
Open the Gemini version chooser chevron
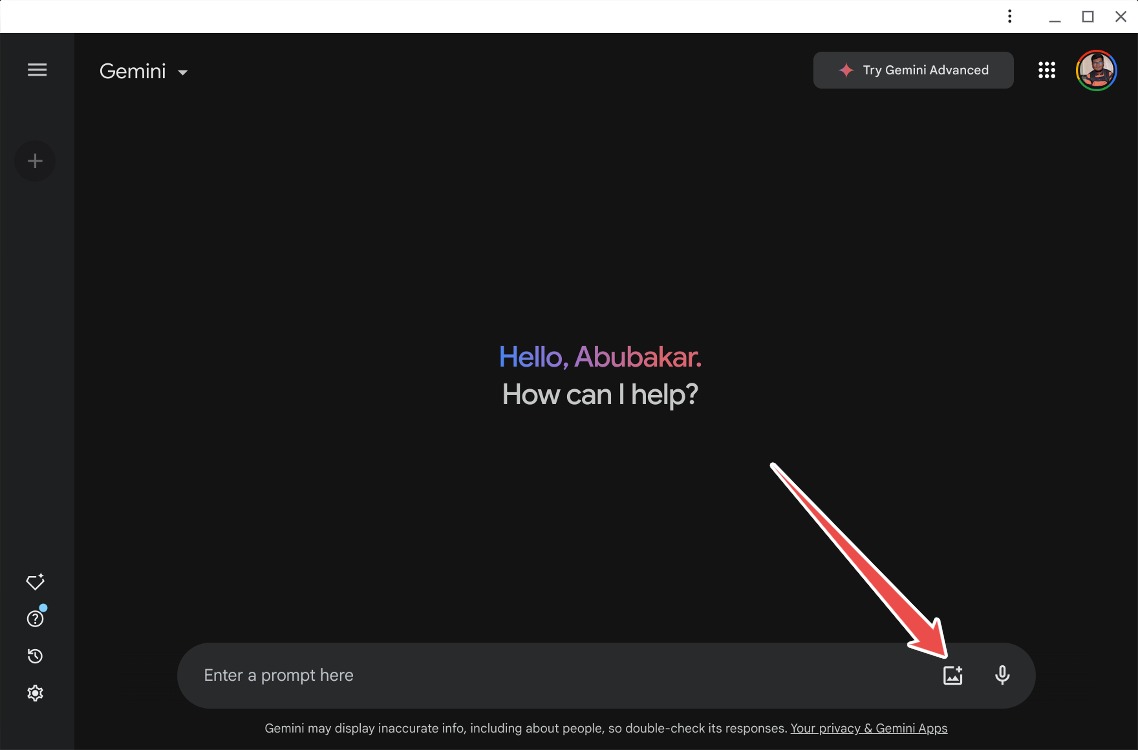click(x=182, y=72)
